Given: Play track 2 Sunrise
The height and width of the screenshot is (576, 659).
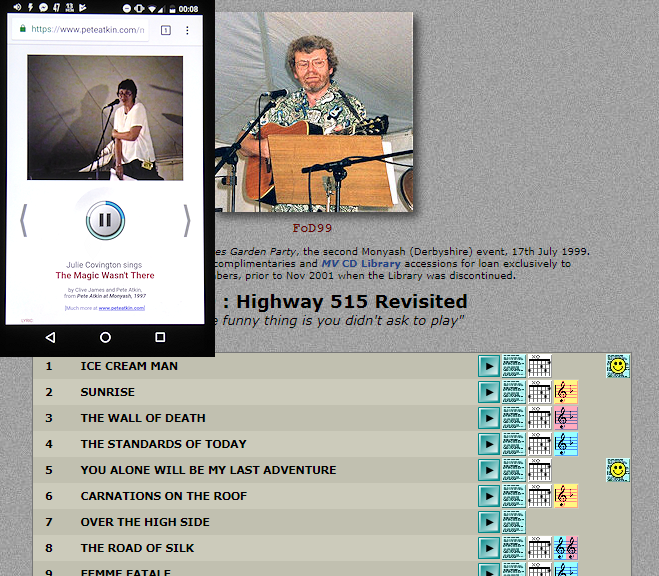Looking at the screenshot, I should pos(489,392).
